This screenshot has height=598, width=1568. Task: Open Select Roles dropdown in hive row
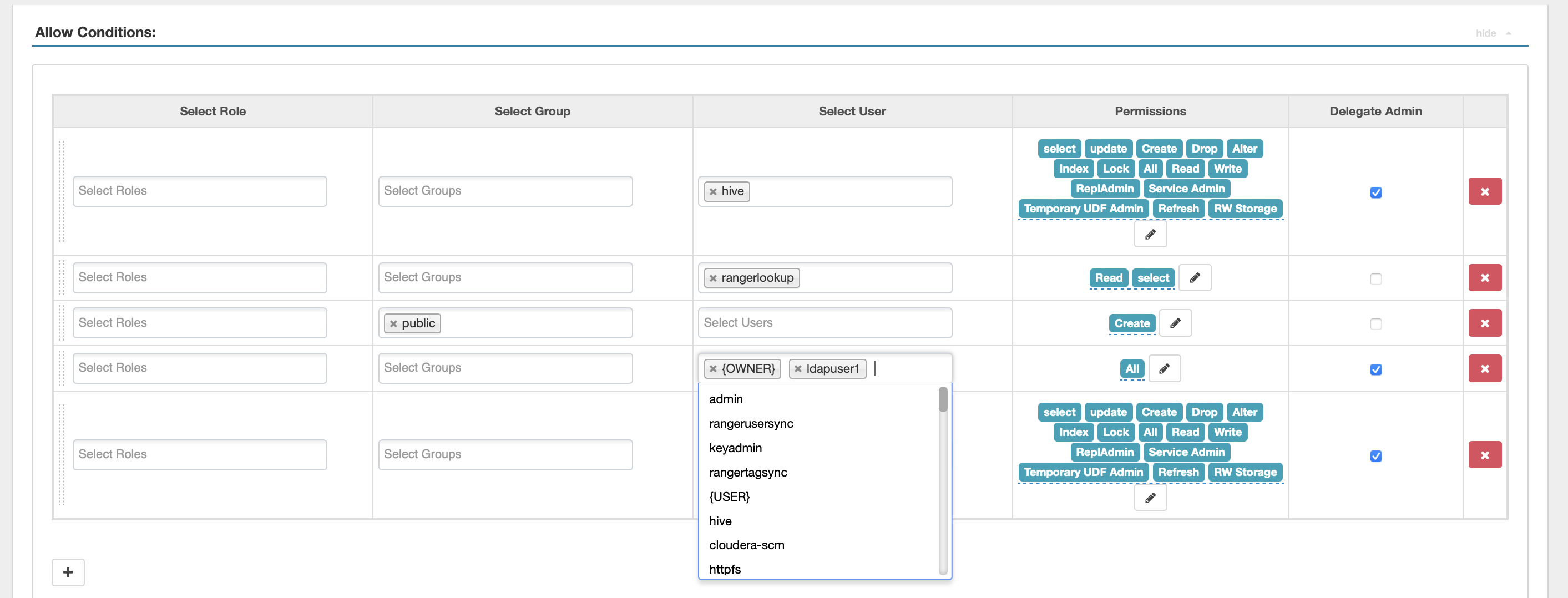coord(200,191)
